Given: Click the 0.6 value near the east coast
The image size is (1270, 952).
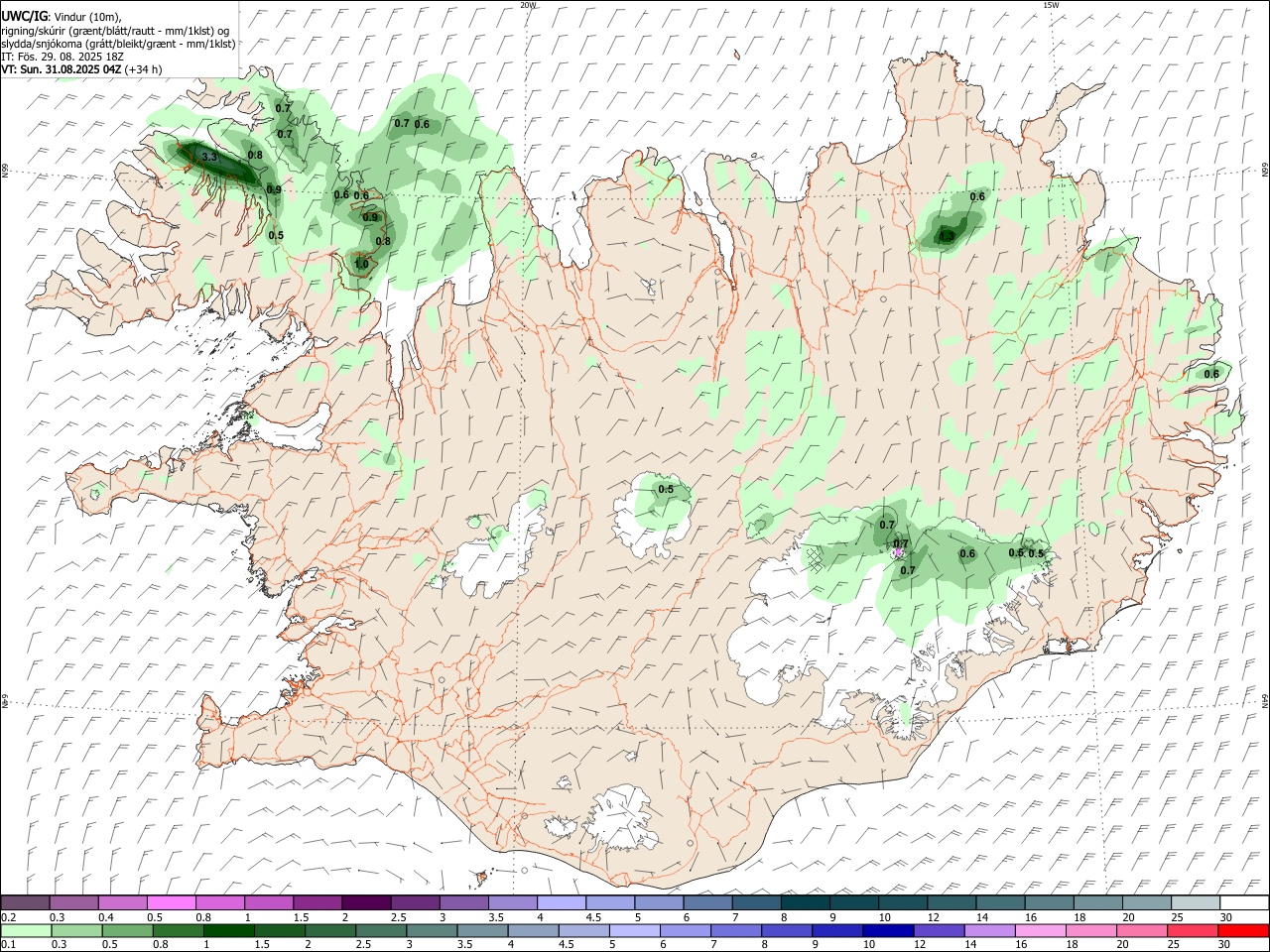Looking at the screenshot, I should click(1211, 374).
